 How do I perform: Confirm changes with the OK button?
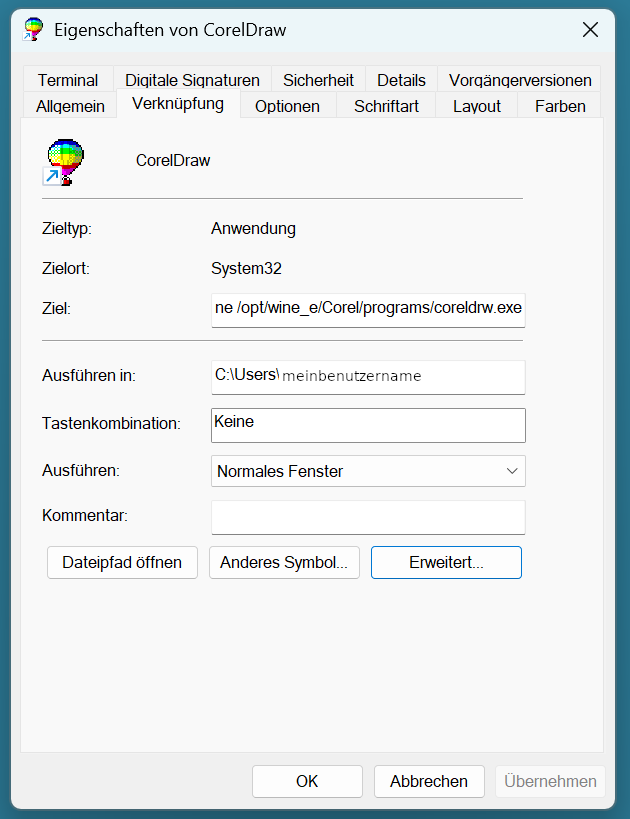click(x=307, y=781)
